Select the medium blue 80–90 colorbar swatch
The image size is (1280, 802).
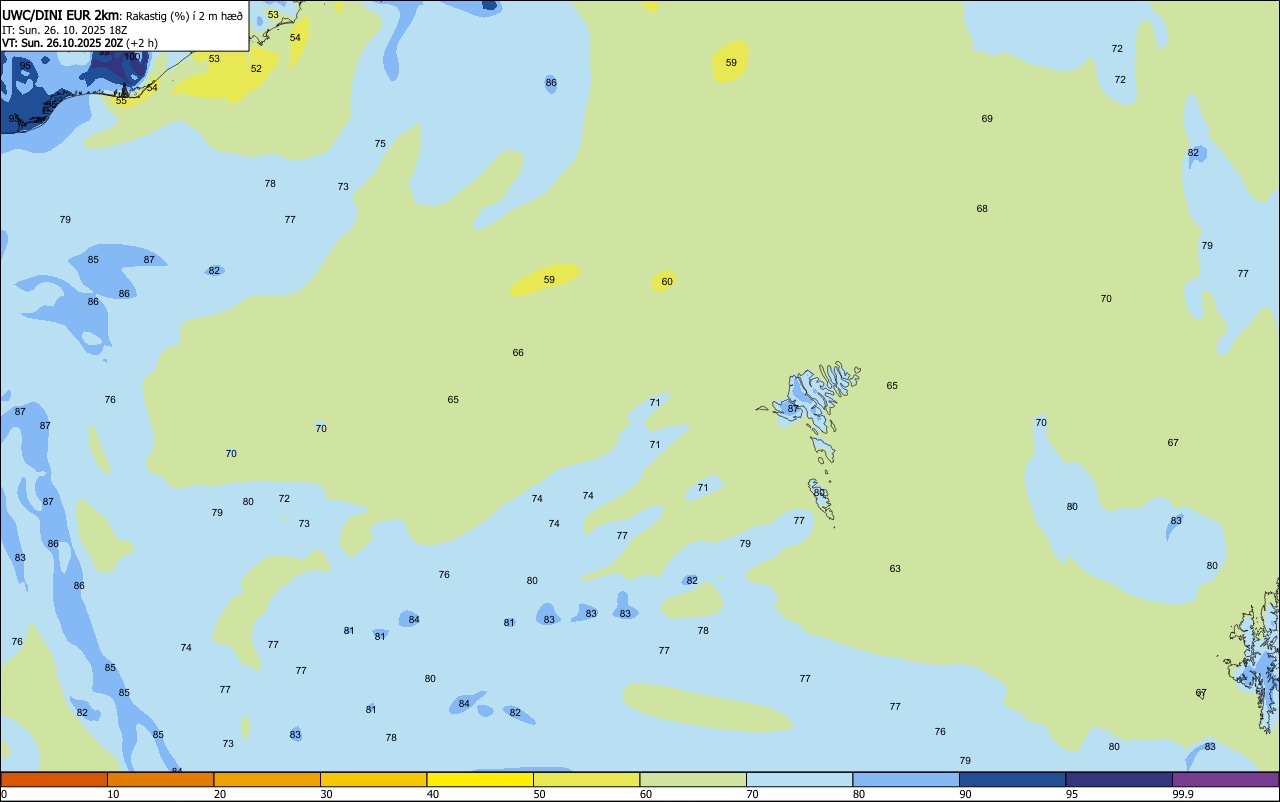[906, 779]
